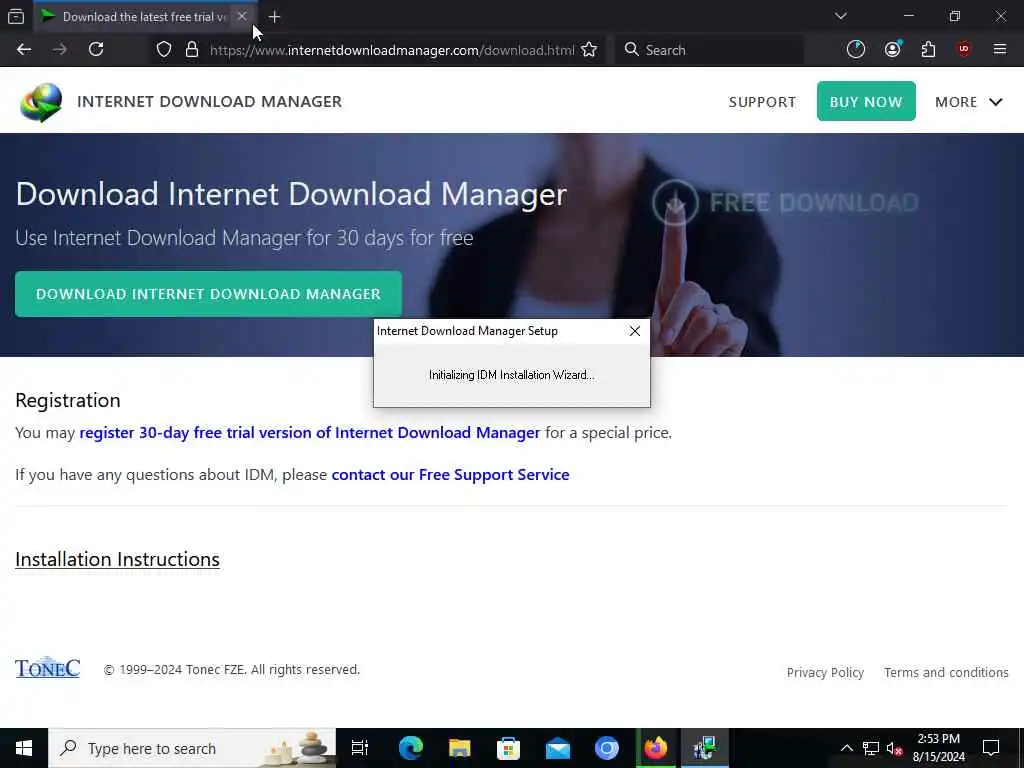This screenshot has width=1024, height=768.
Task: Open the uBlock Origin extension icon
Action: 964,50
